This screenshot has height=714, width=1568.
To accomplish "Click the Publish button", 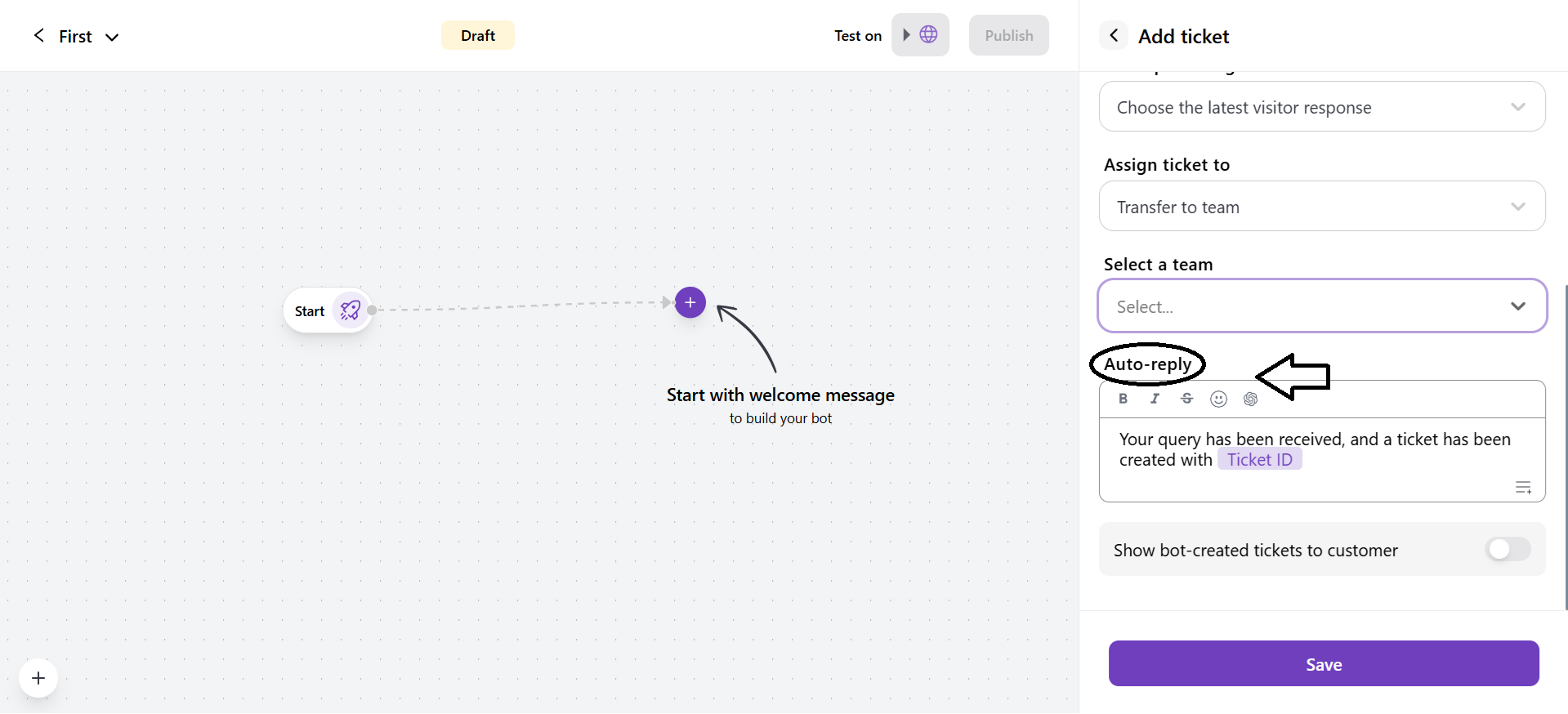I will click(1008, 35).
